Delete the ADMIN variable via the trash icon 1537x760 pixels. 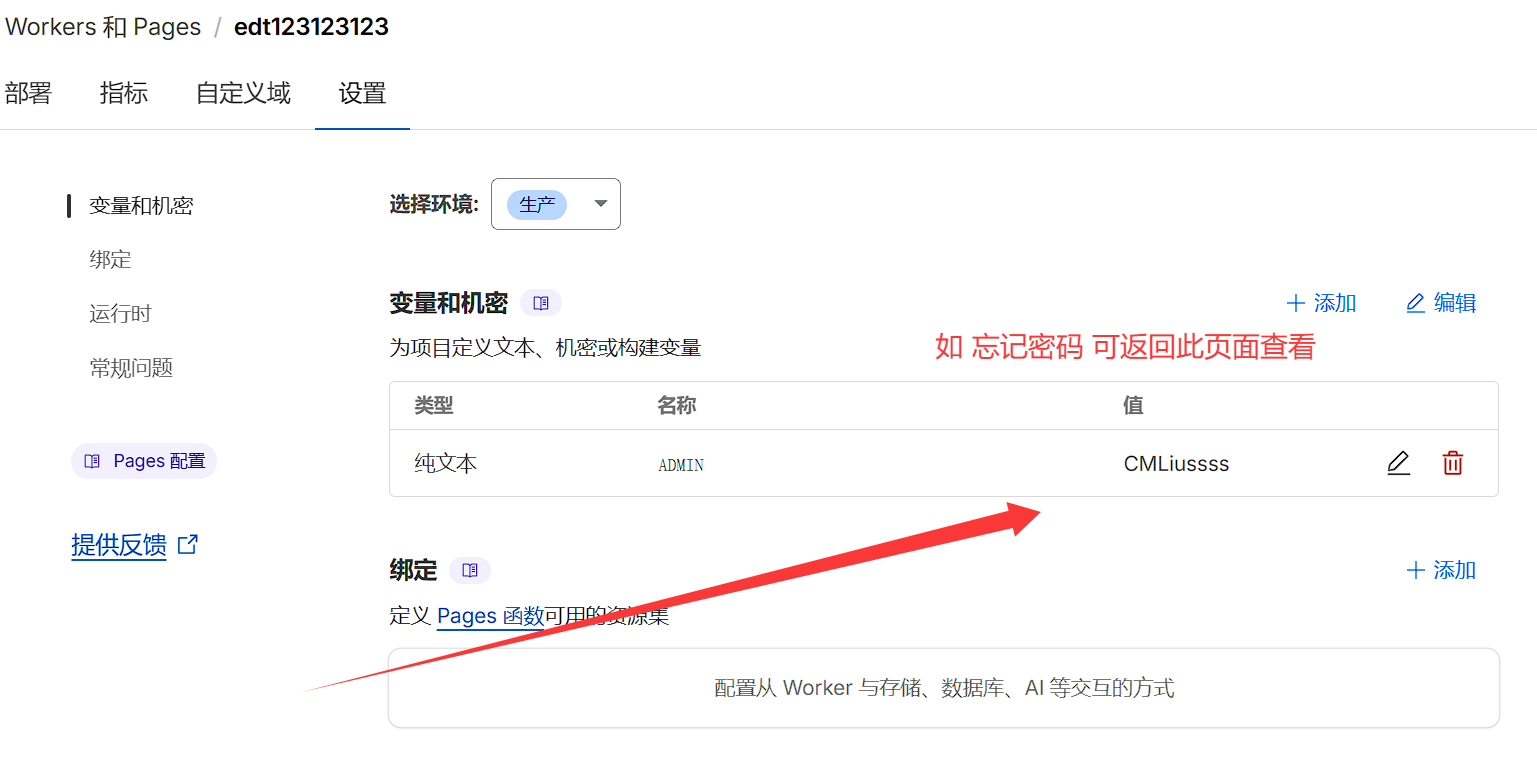point(1453,463)
